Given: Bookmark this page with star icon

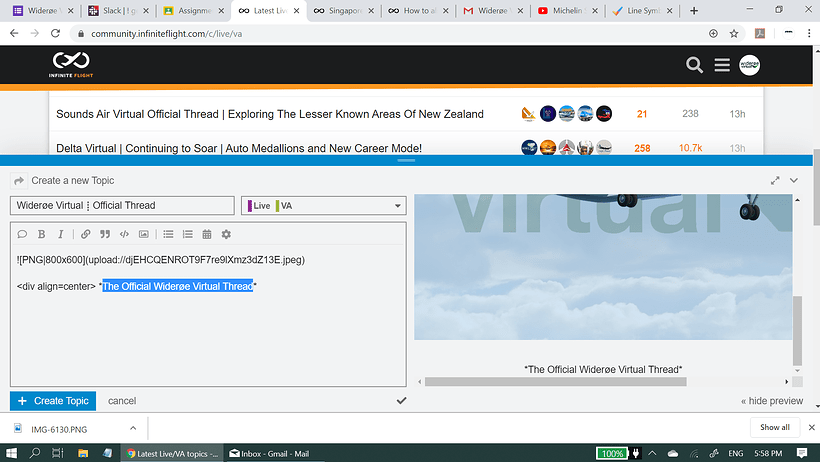Looking at the screenshot, I should 734,33.
